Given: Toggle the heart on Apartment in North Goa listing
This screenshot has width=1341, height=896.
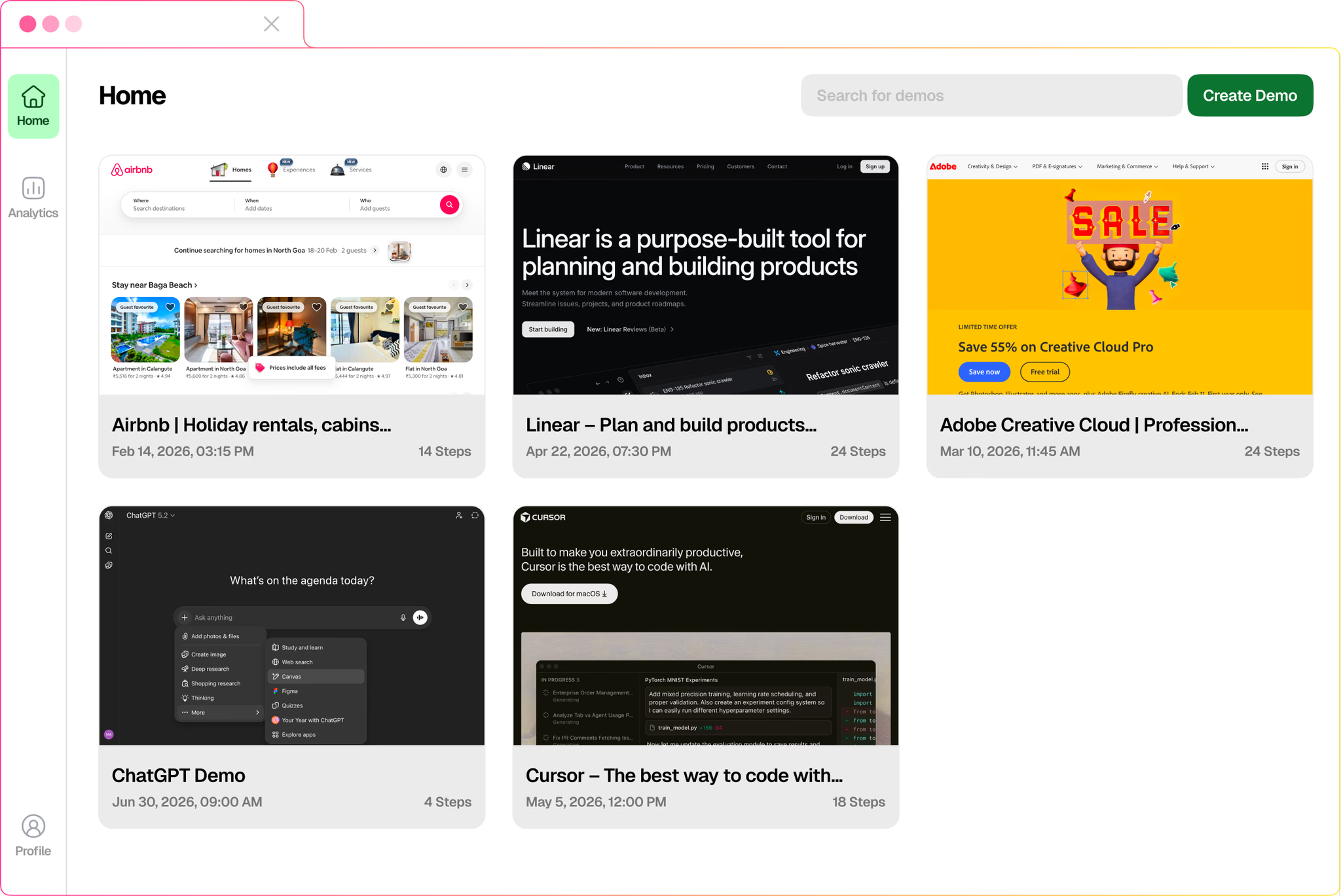Looking at the screenshot, I should pos(244,307).
